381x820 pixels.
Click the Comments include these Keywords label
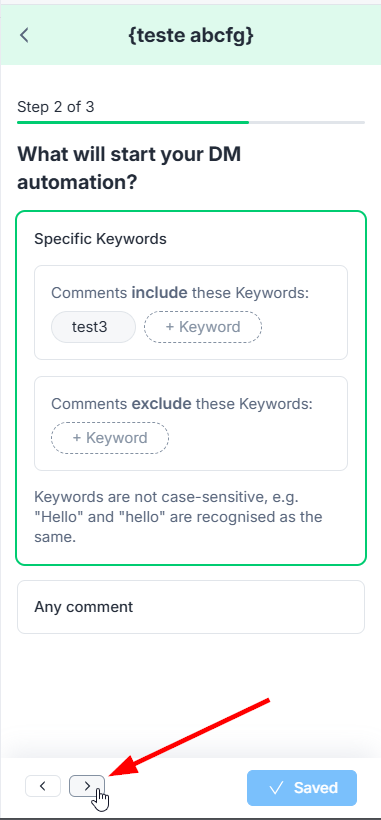(180, 293)
